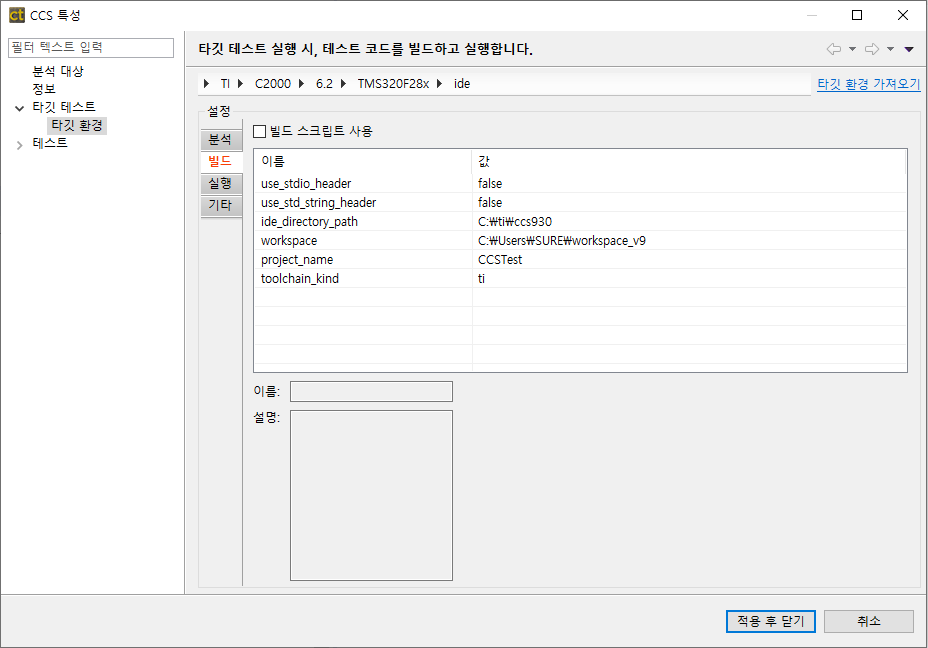Select the workspace row name

(x=289, y=241)
